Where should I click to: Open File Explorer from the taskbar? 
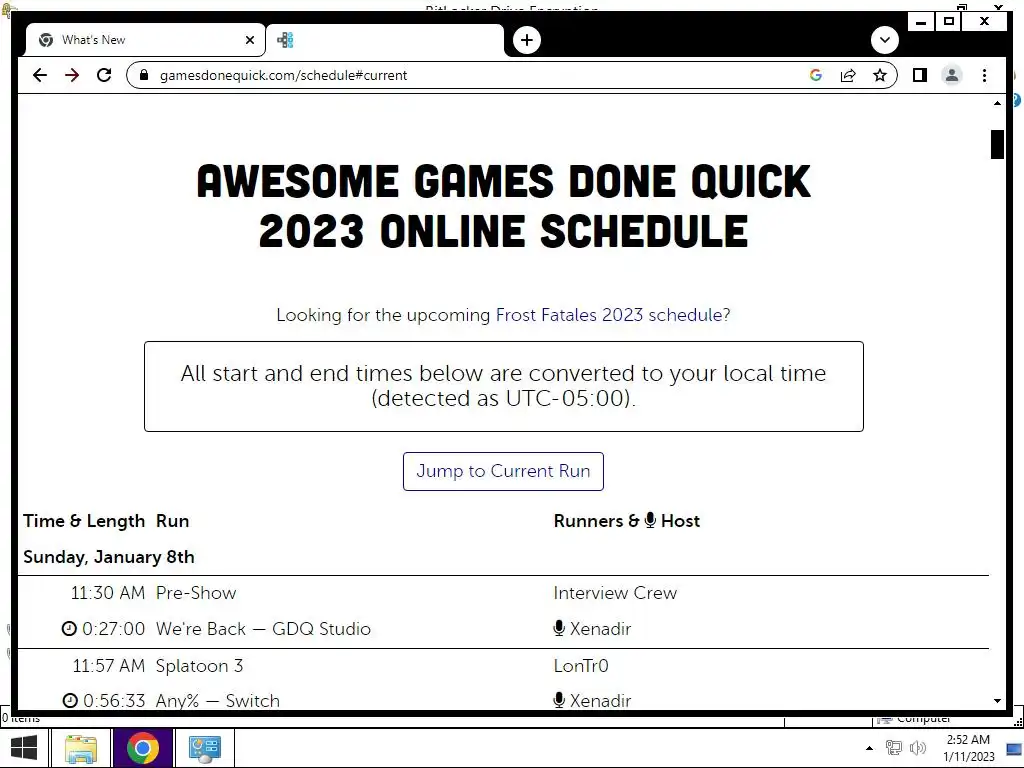(81, 748)
